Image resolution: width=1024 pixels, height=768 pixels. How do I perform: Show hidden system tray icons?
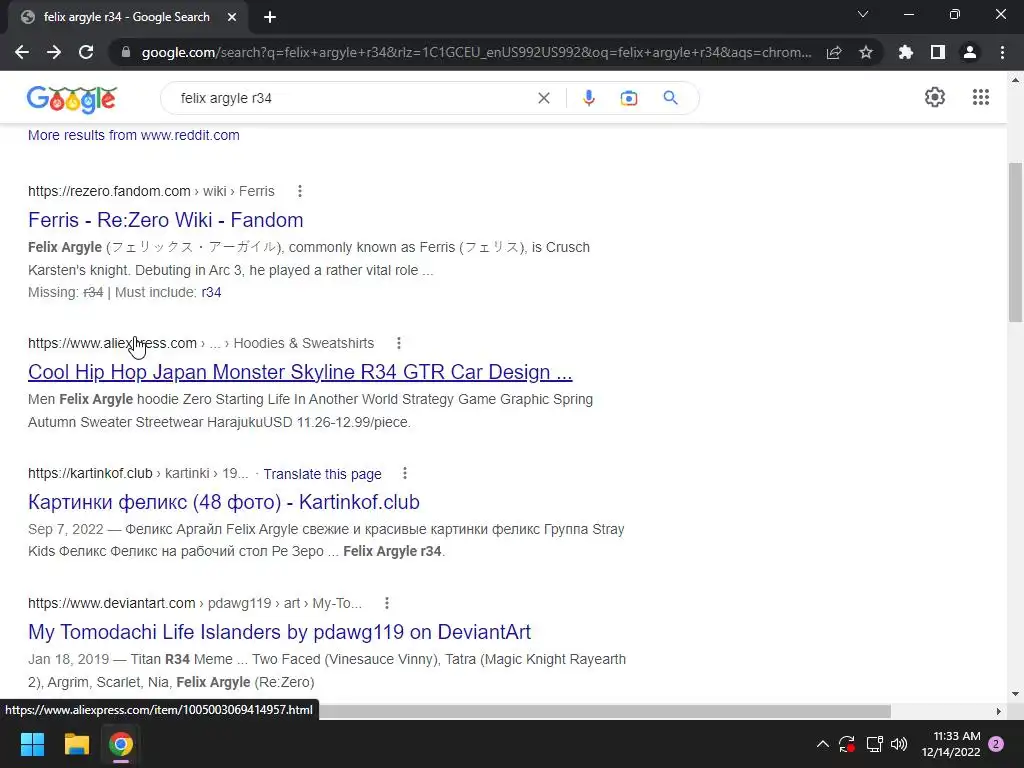pos(823,744)
